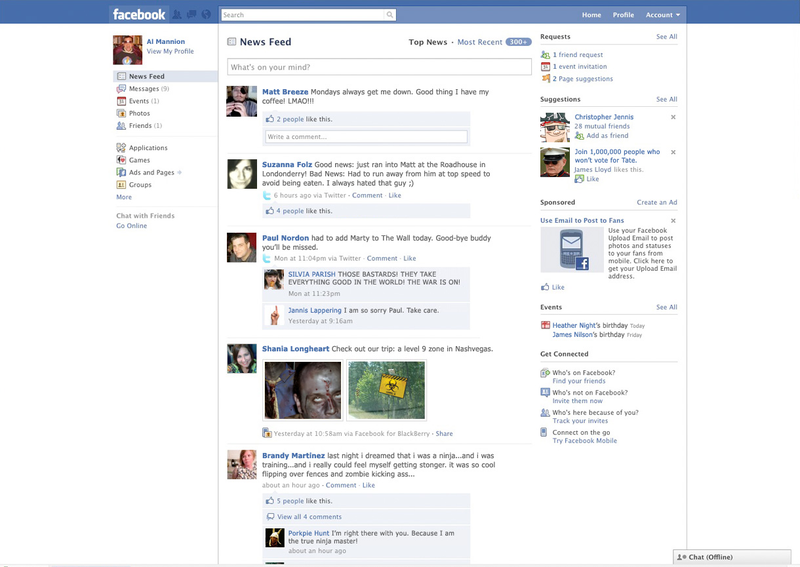Viewport: 800px width, 567px height.
Task: Switch to Top News filter
Action: (428, 42)
